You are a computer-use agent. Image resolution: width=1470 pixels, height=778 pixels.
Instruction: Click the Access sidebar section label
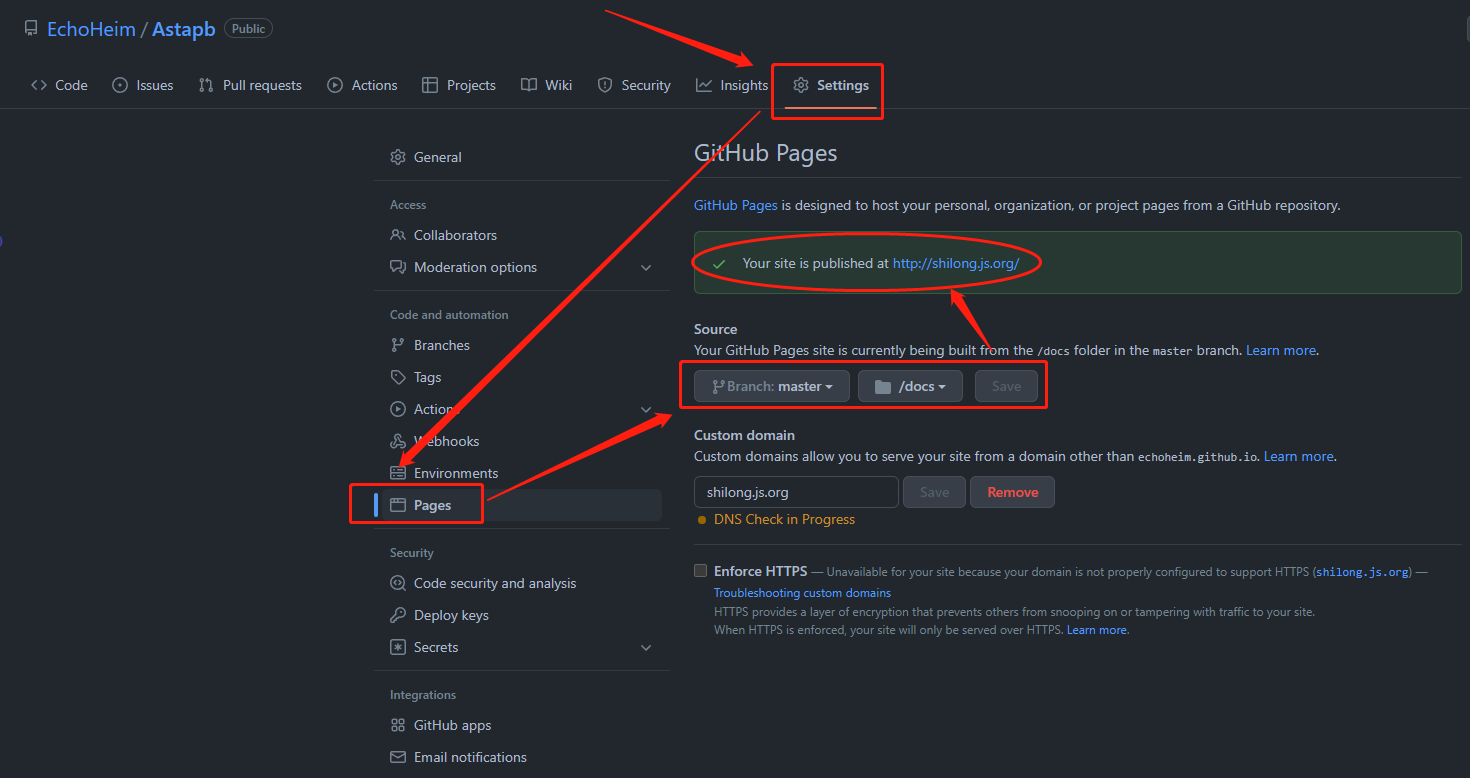[x=408, y=205]
